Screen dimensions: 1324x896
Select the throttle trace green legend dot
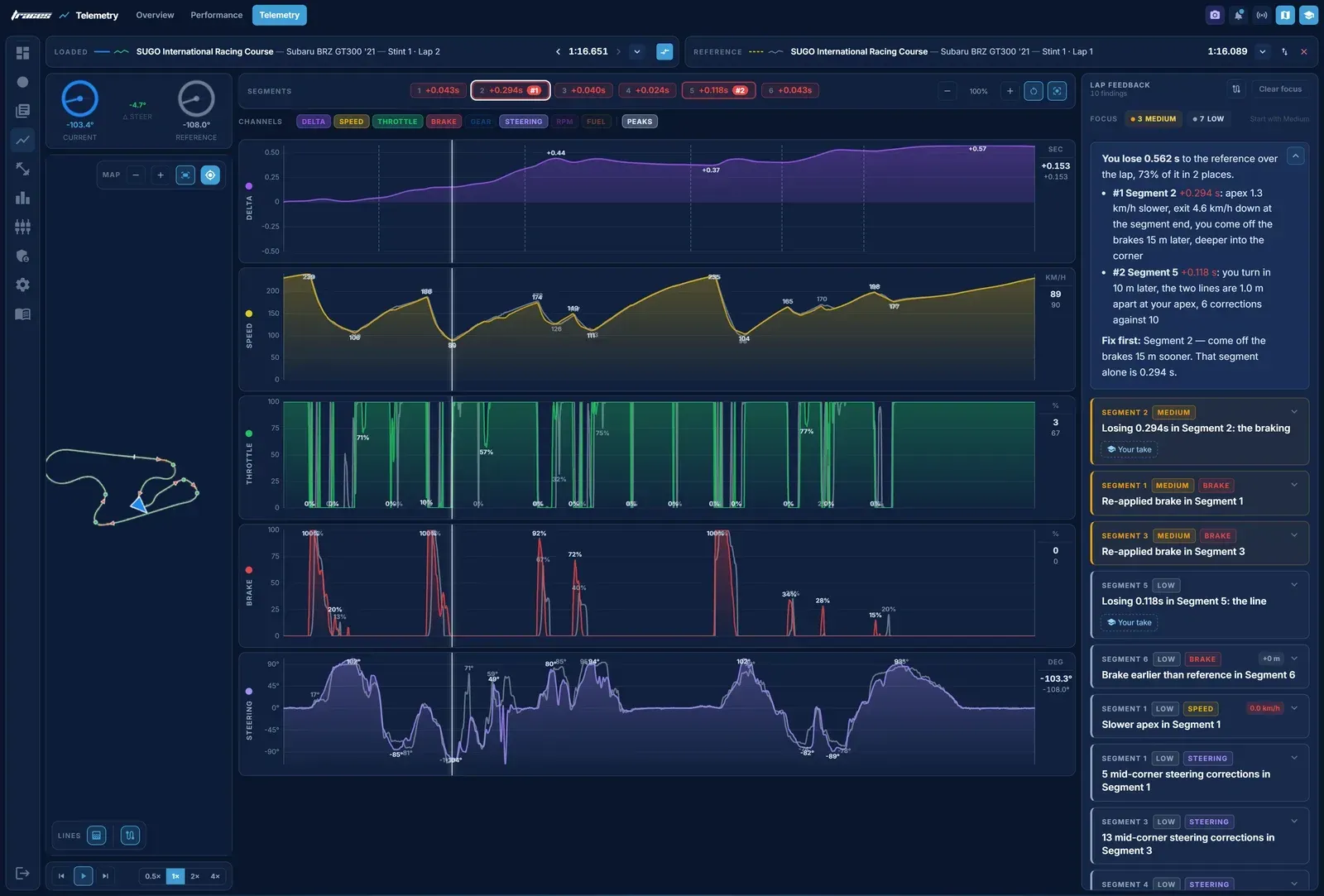pyautogui.click(x=249, y=434)
